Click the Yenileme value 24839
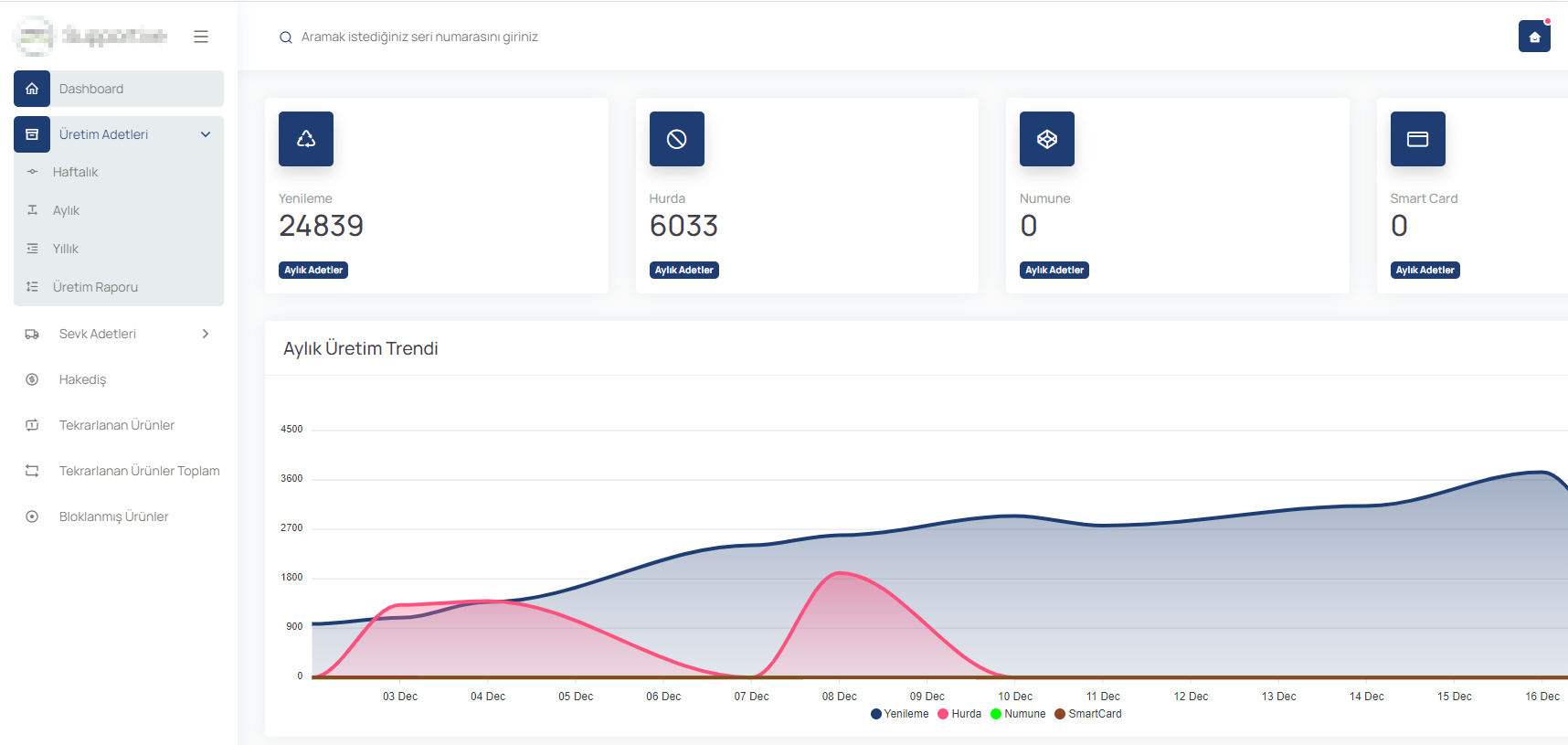The image size is (1568, 745). pos(322,226)
